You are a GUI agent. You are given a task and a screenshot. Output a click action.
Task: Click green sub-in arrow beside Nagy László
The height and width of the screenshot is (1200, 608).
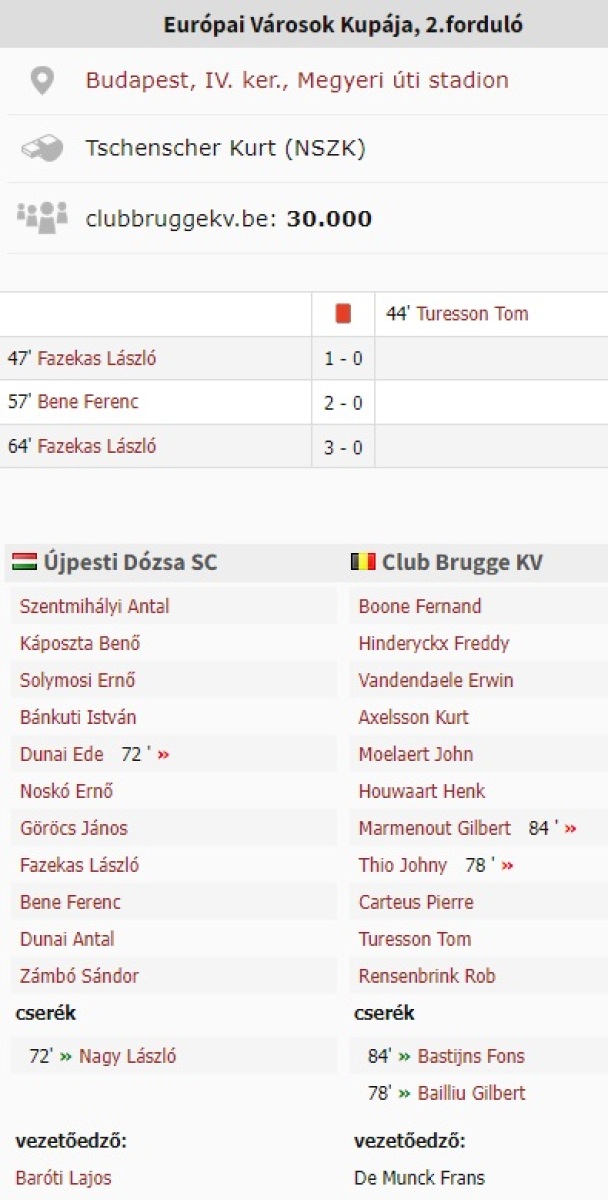66,1056
